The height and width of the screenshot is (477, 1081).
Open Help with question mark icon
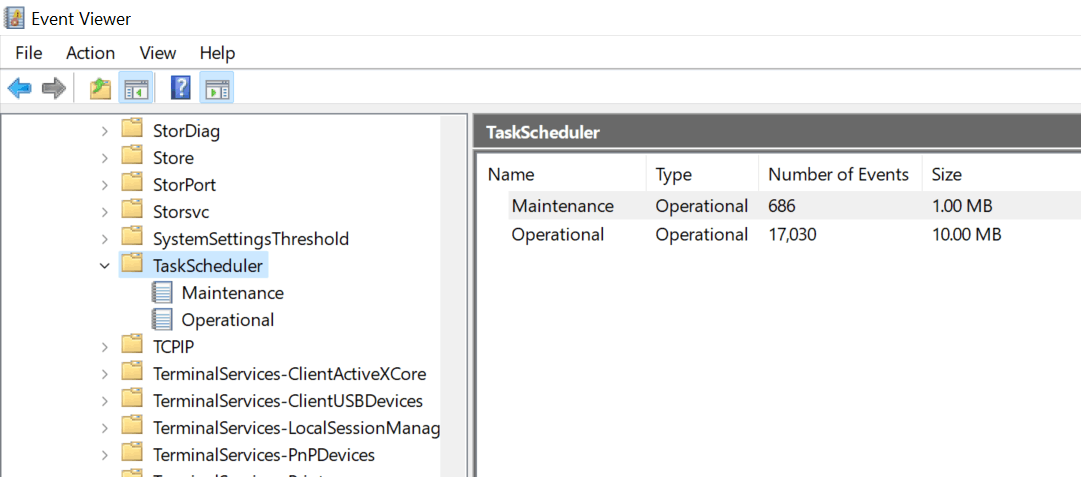(x=181, y=88)
